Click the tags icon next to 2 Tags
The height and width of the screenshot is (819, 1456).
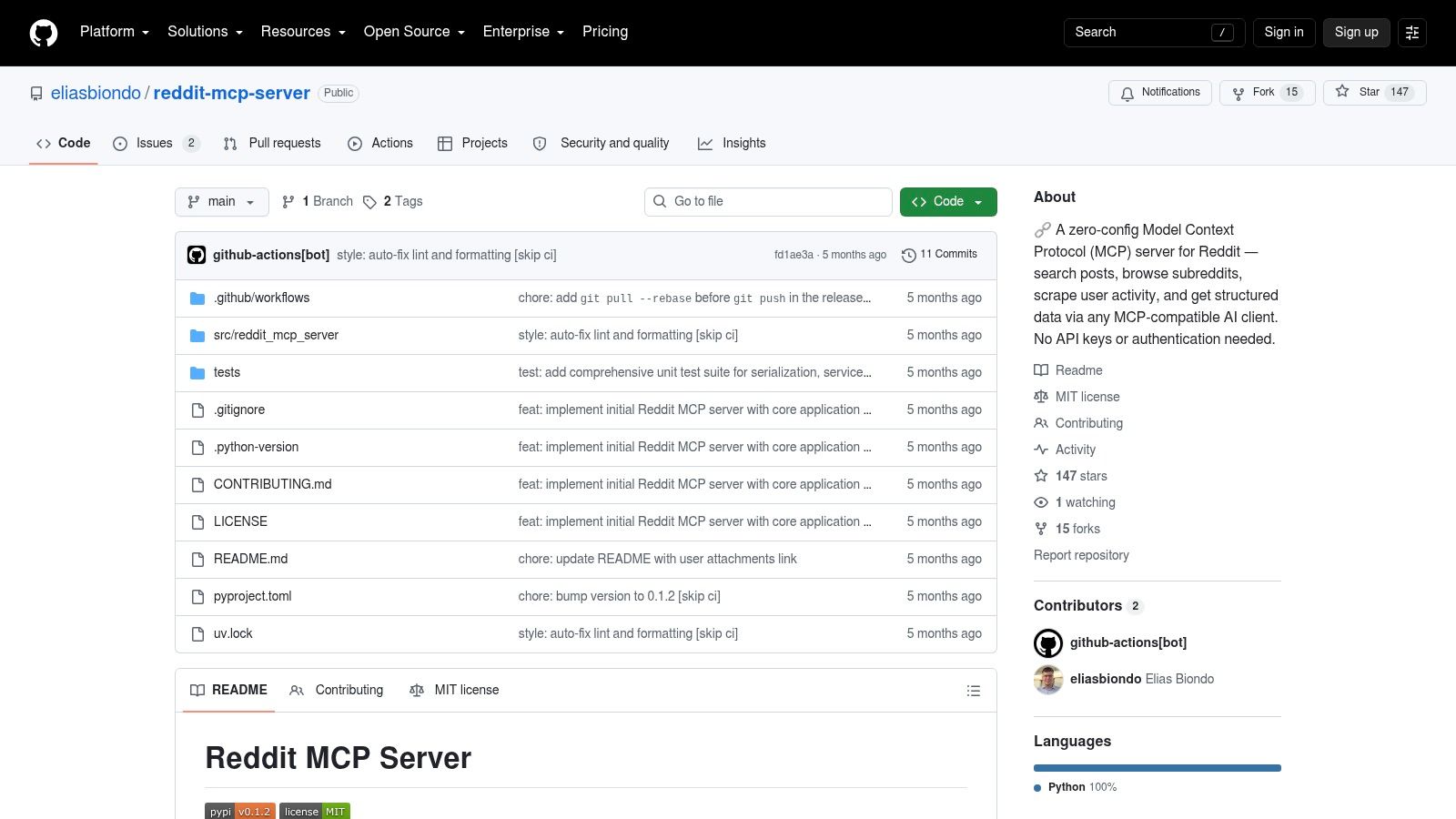click(x=369, y=202)
